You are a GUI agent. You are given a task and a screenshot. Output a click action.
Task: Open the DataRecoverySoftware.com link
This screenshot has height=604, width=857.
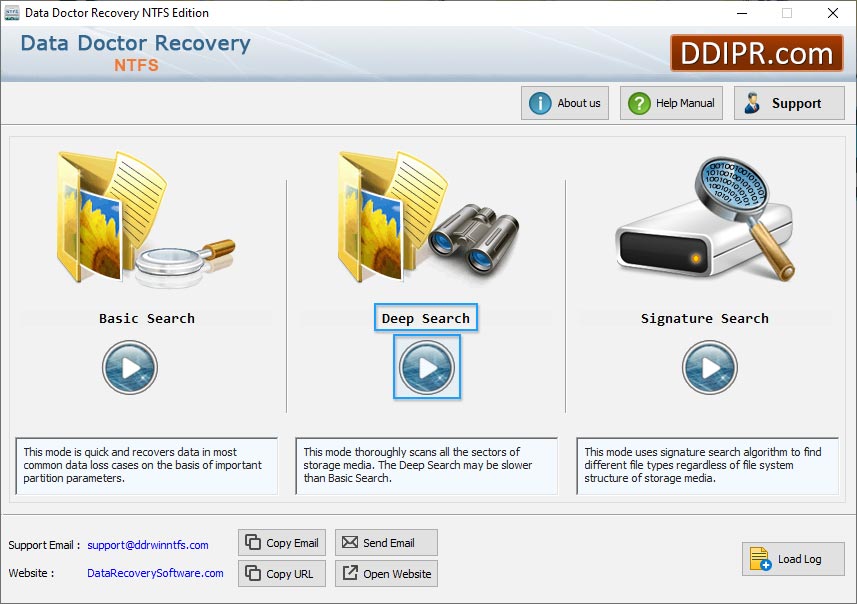(x=155, y=573)
